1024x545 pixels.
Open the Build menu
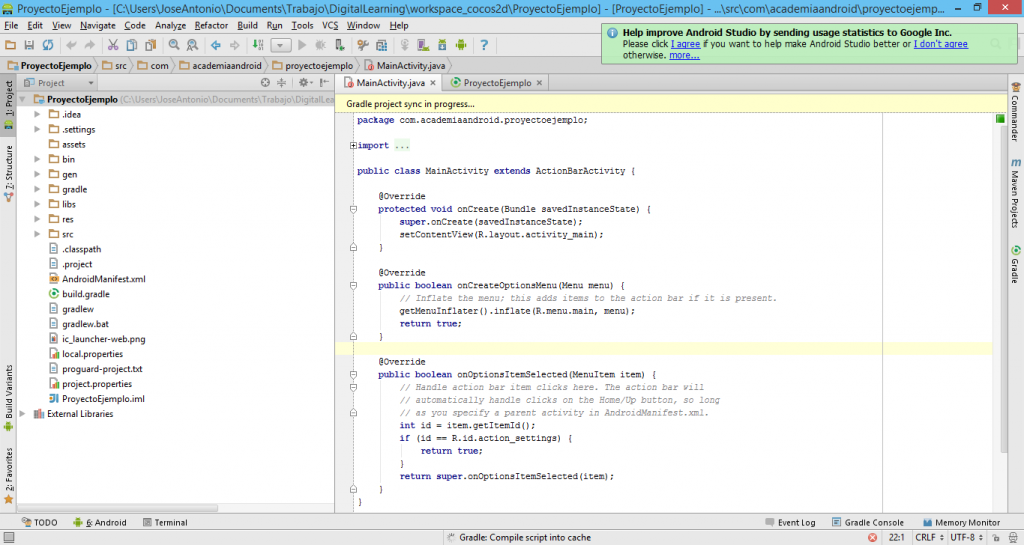coord(247,25)
